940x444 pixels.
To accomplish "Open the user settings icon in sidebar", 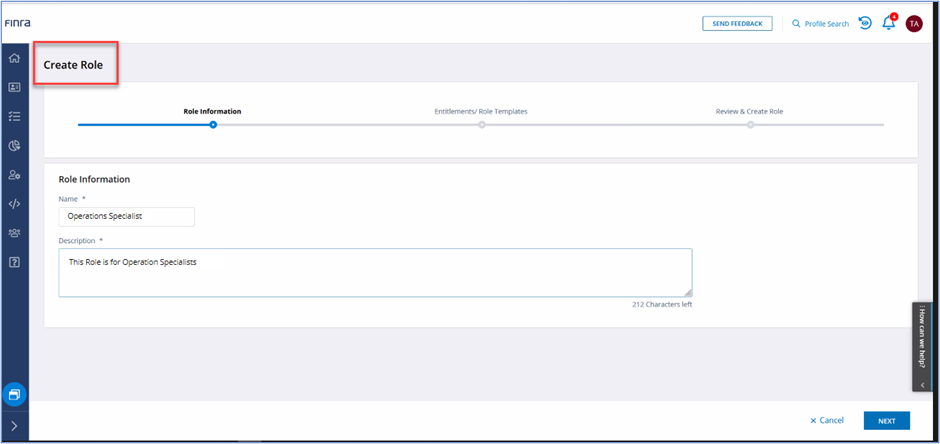I will [x=14, y=175].
